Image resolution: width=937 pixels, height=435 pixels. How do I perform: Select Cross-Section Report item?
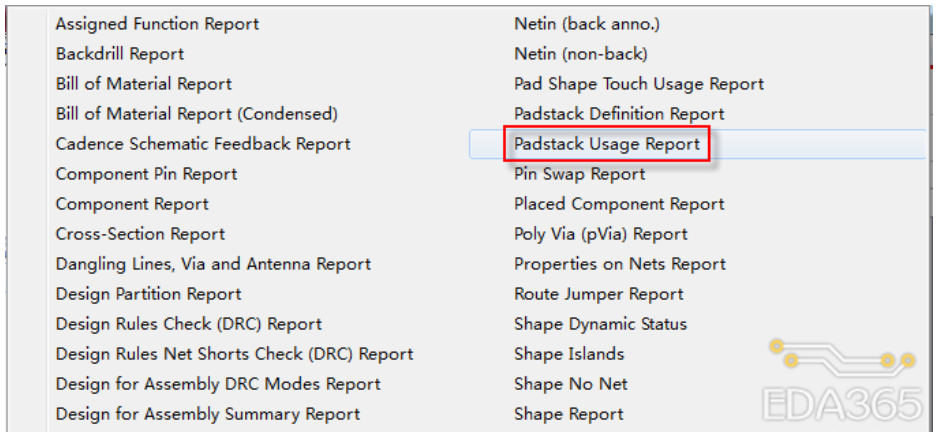[x=140, y=234]
